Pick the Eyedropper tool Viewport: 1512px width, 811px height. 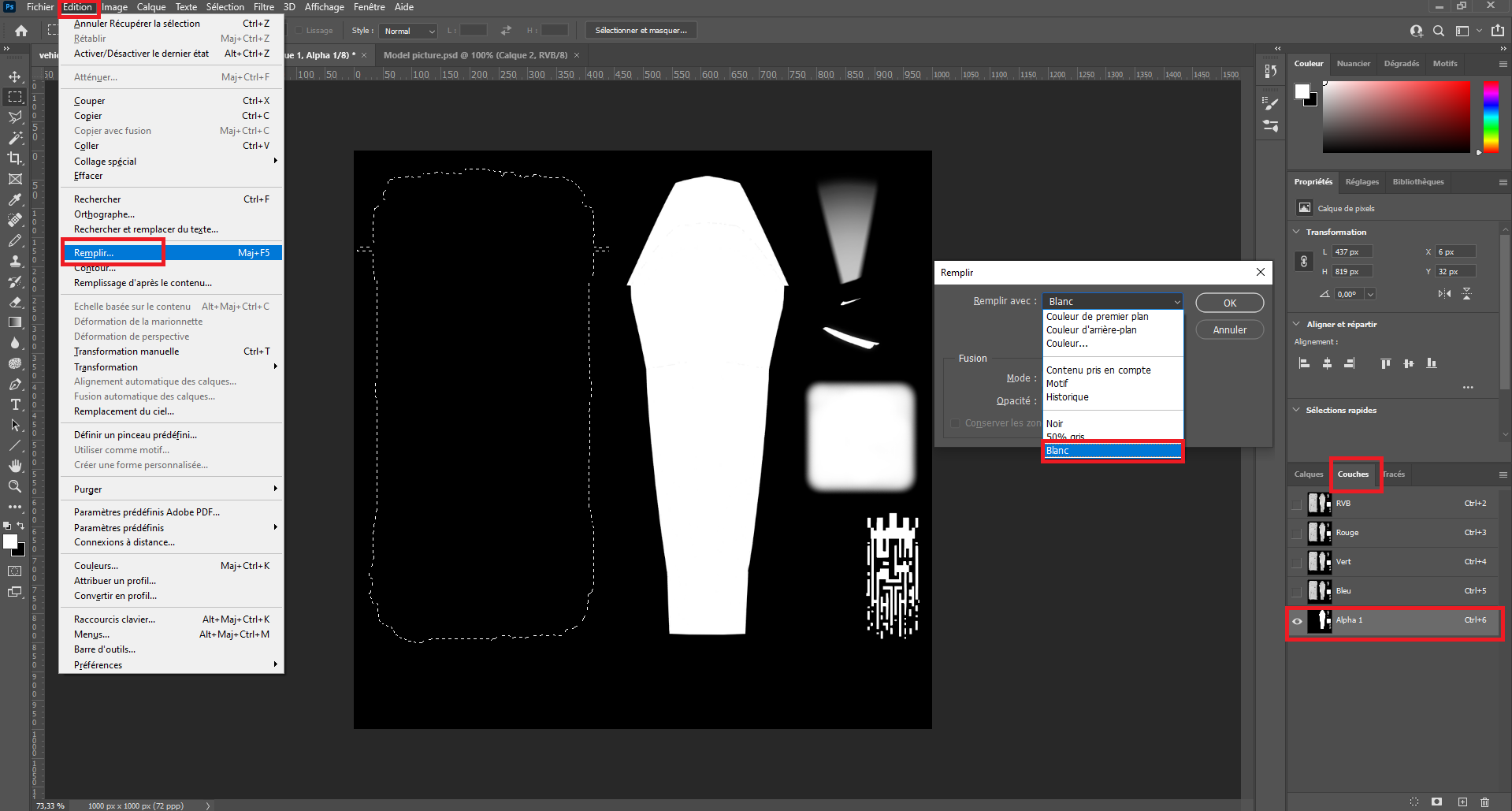[x=15, y=199]
